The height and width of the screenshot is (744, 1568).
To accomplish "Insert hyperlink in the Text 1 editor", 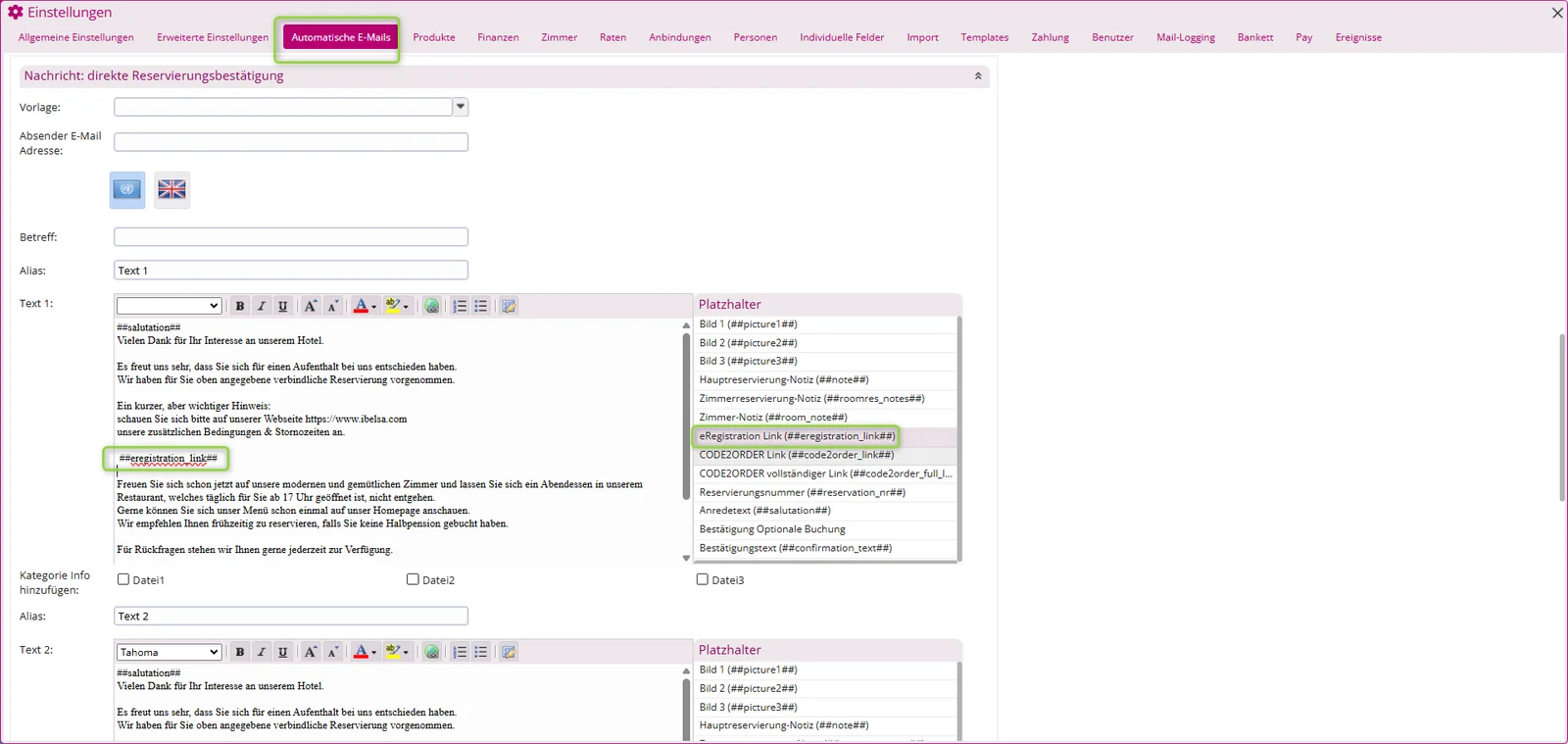I will coord(432,306).
